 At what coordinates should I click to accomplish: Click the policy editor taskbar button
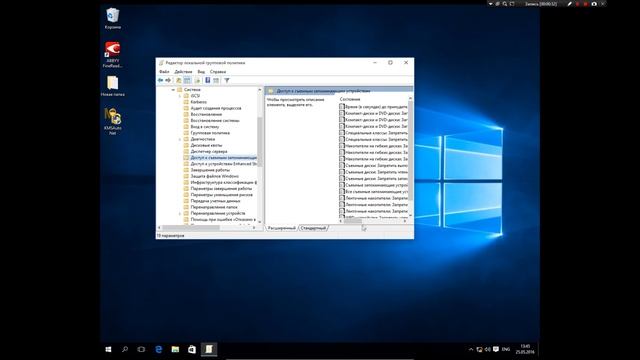(209, 349)
